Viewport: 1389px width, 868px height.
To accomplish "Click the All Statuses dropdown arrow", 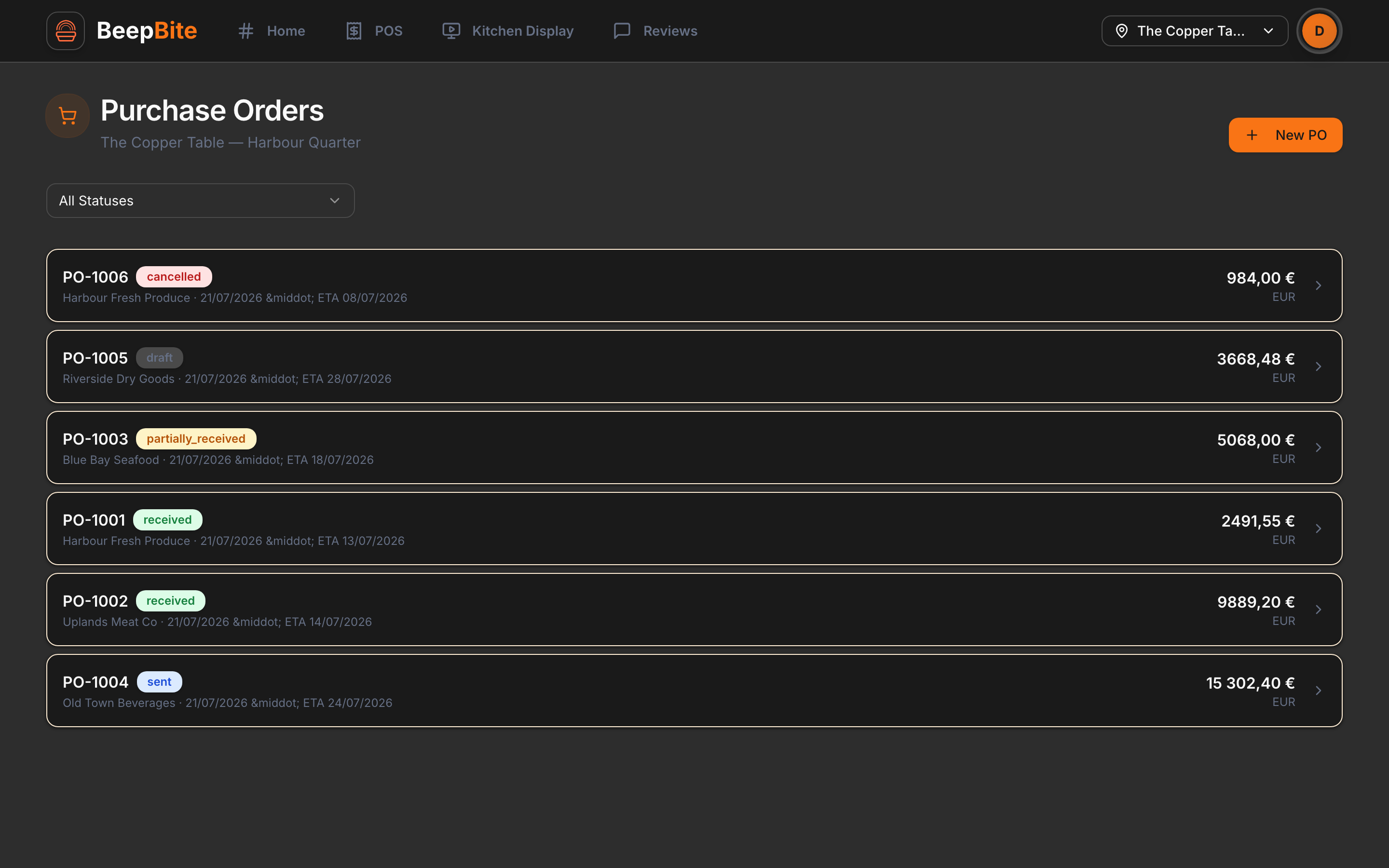I will click(x=335, y=200).
